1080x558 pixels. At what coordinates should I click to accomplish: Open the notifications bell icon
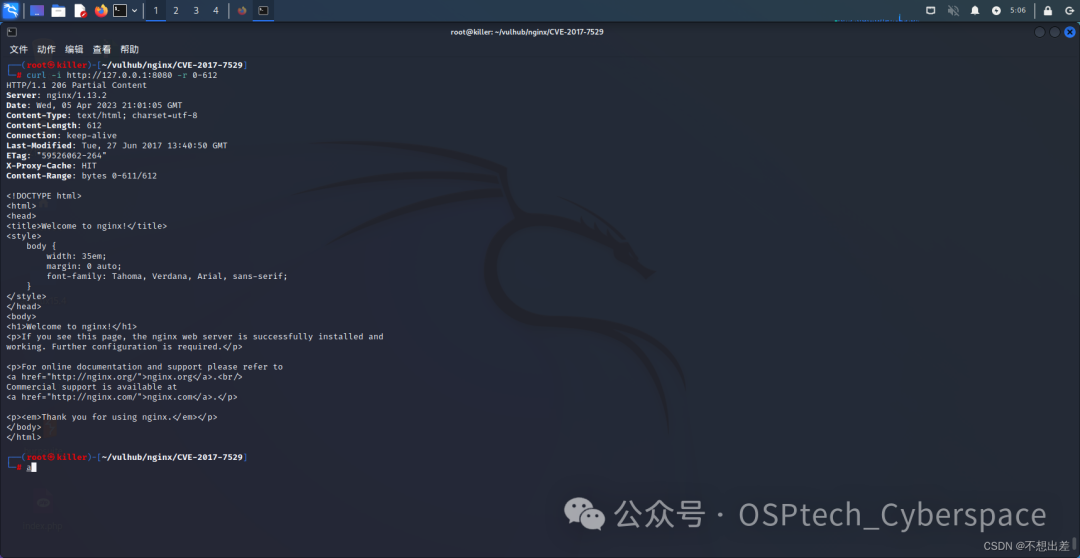(x=975, y=10)
